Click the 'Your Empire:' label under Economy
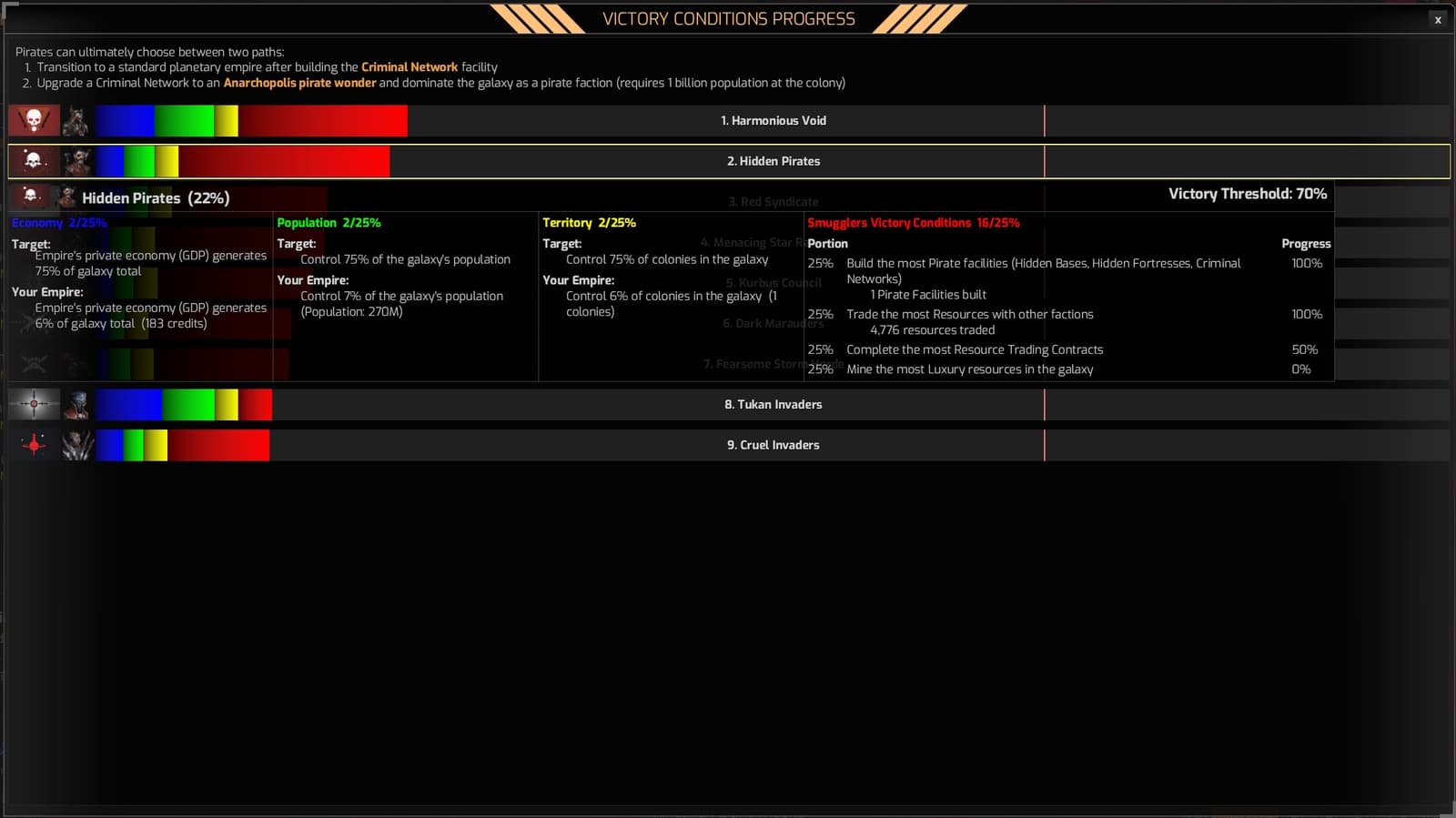The height and width of the screenshot is (818, 1456). [x=47, y=292]
